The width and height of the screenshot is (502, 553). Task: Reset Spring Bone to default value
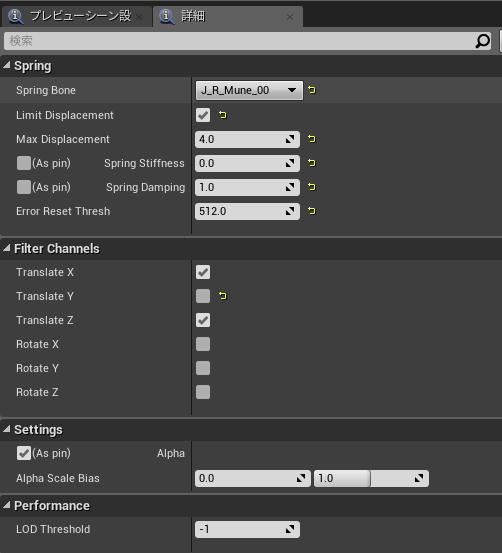312,90
